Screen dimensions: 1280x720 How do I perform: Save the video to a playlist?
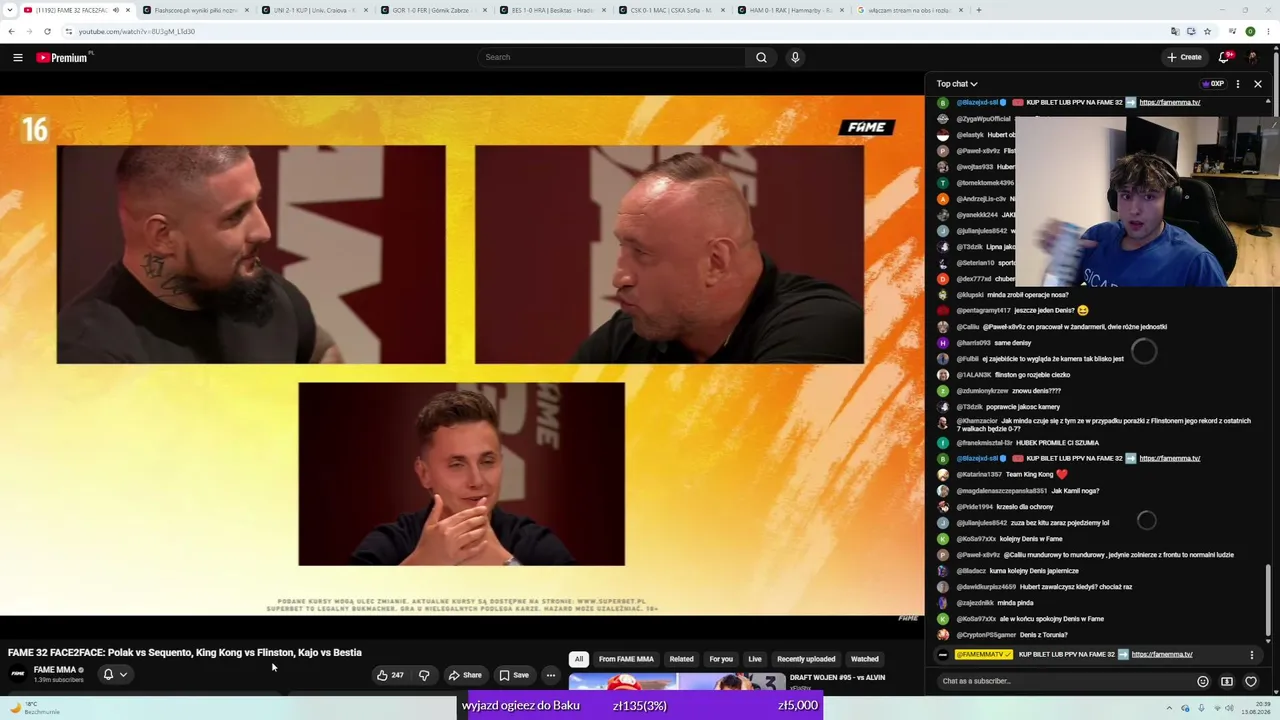[x=514, y=675]
